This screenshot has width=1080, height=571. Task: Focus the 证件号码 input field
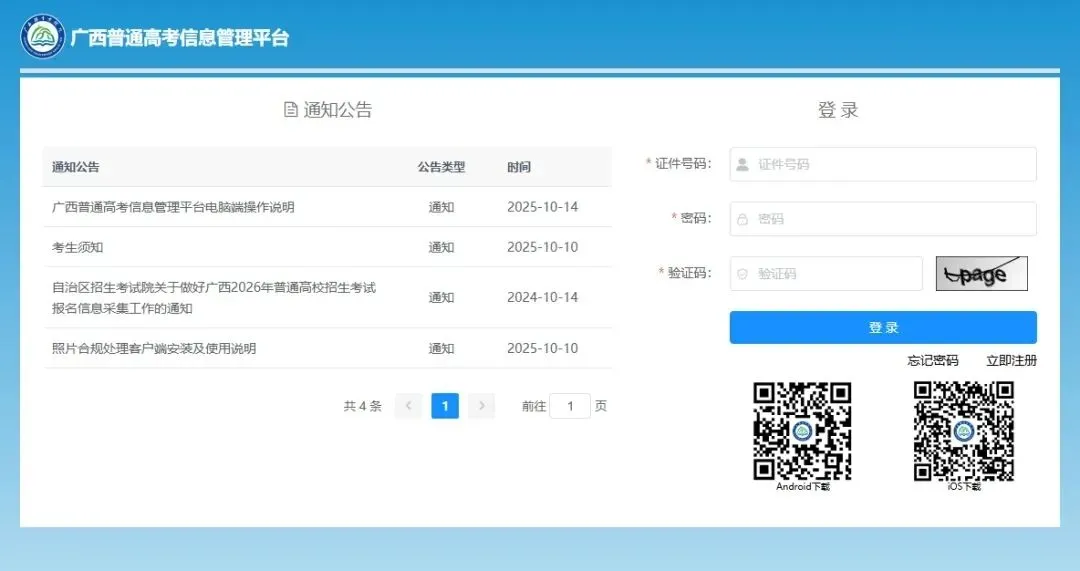click(883, 164)
